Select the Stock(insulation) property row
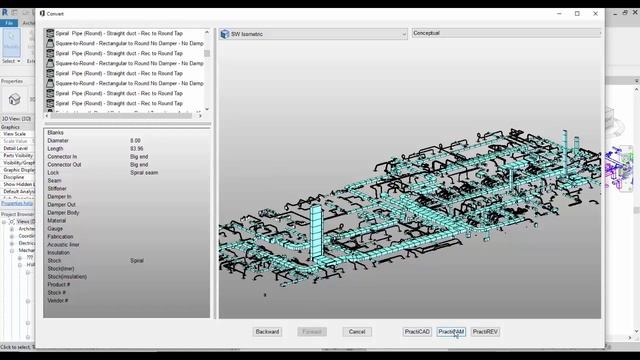 pos(127,277)
